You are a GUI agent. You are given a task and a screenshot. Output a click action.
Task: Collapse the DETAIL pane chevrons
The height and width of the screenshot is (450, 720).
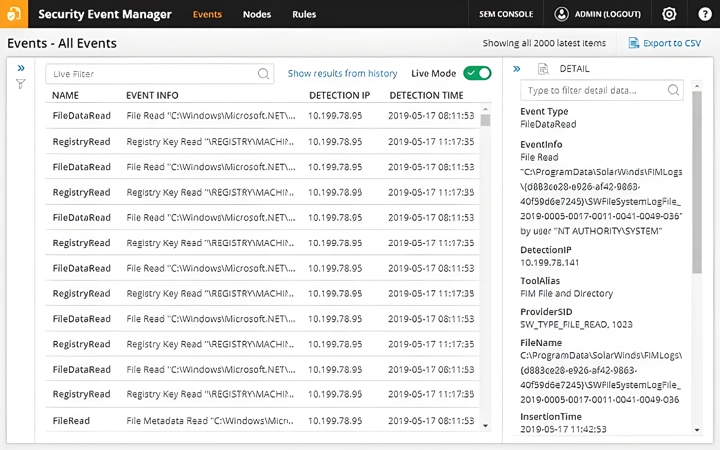point(517,69)
